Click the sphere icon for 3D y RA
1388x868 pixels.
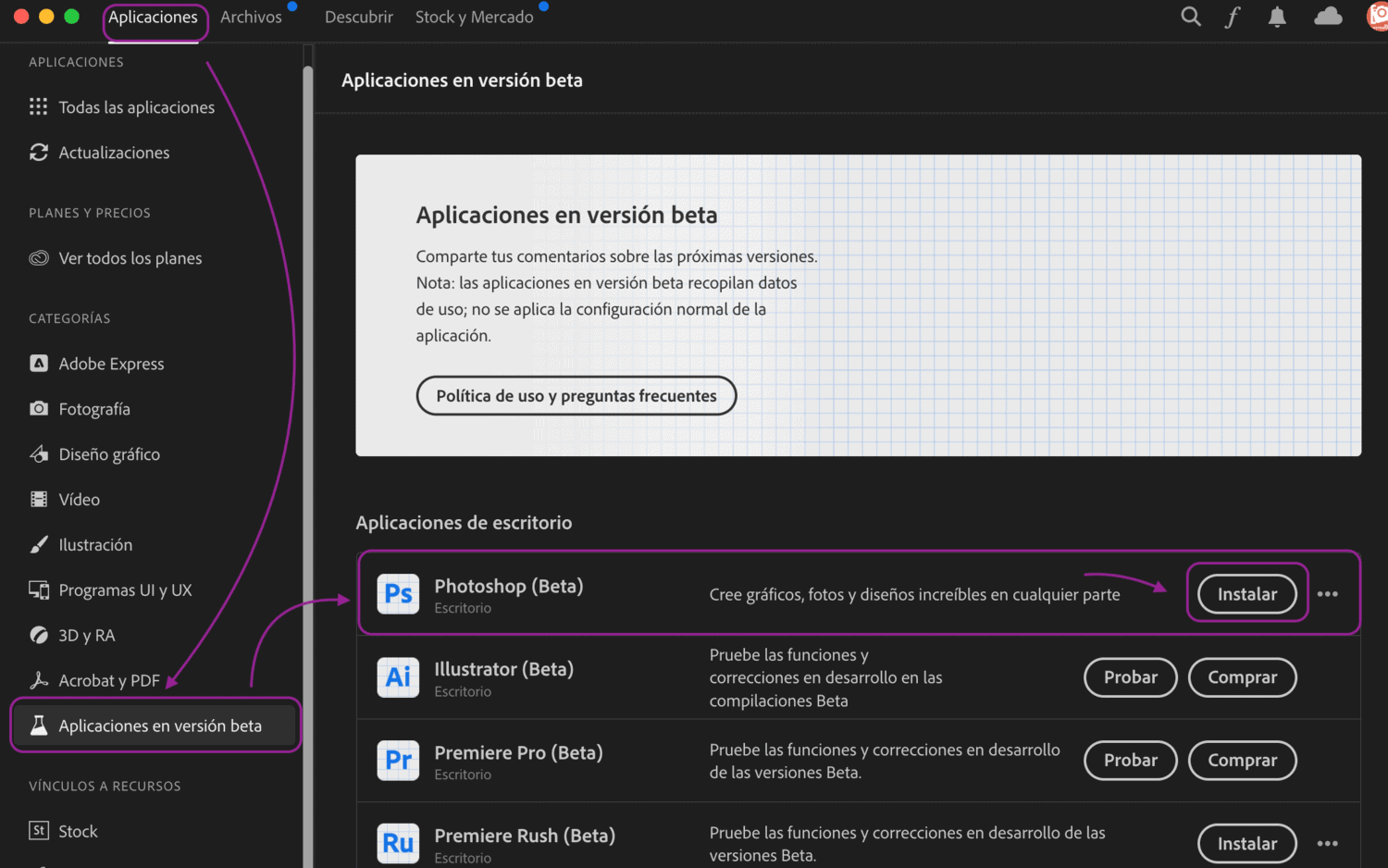38,636
